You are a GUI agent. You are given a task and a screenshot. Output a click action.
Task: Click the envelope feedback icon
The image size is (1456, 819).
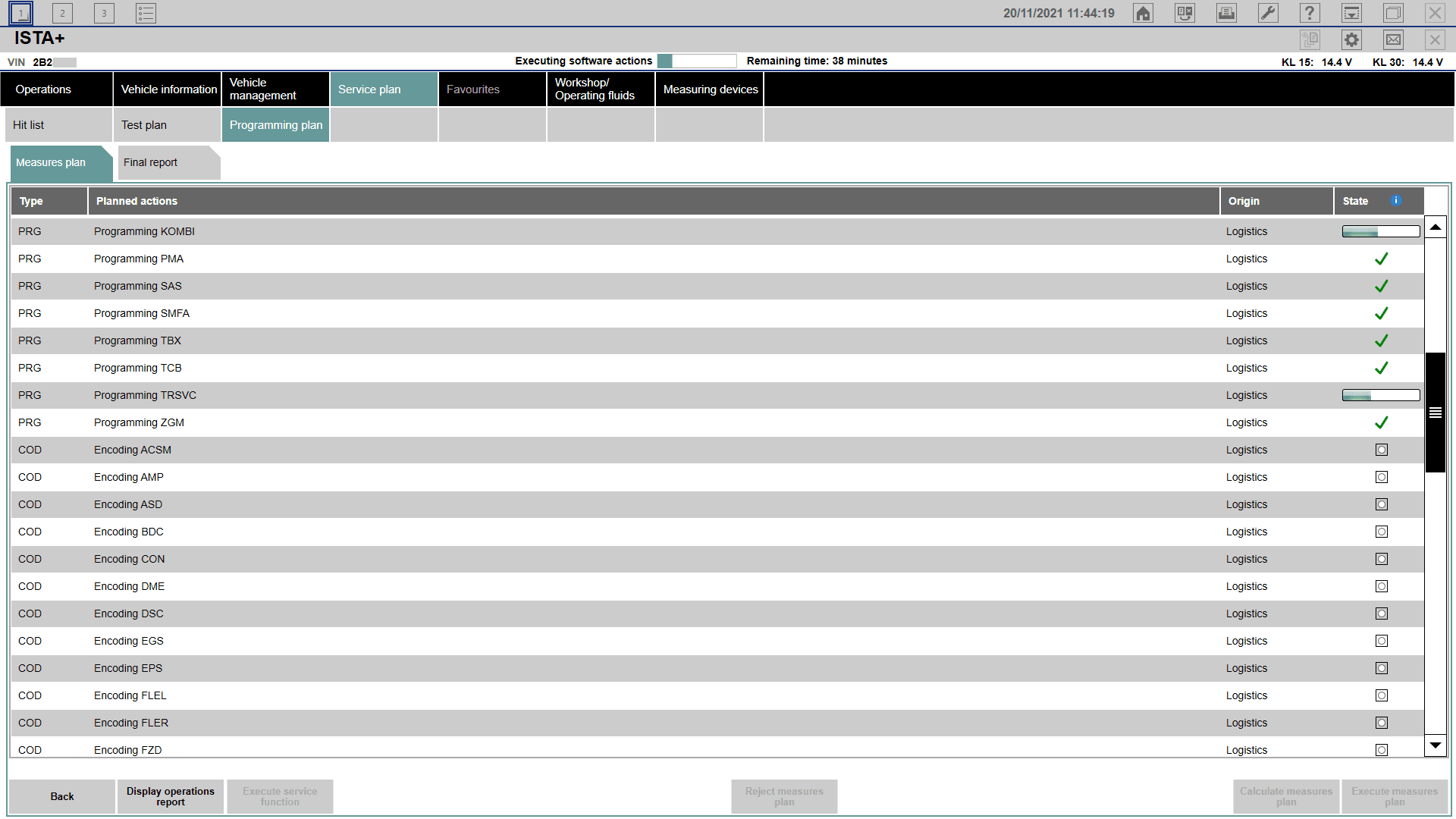(x=1393, y=39)
